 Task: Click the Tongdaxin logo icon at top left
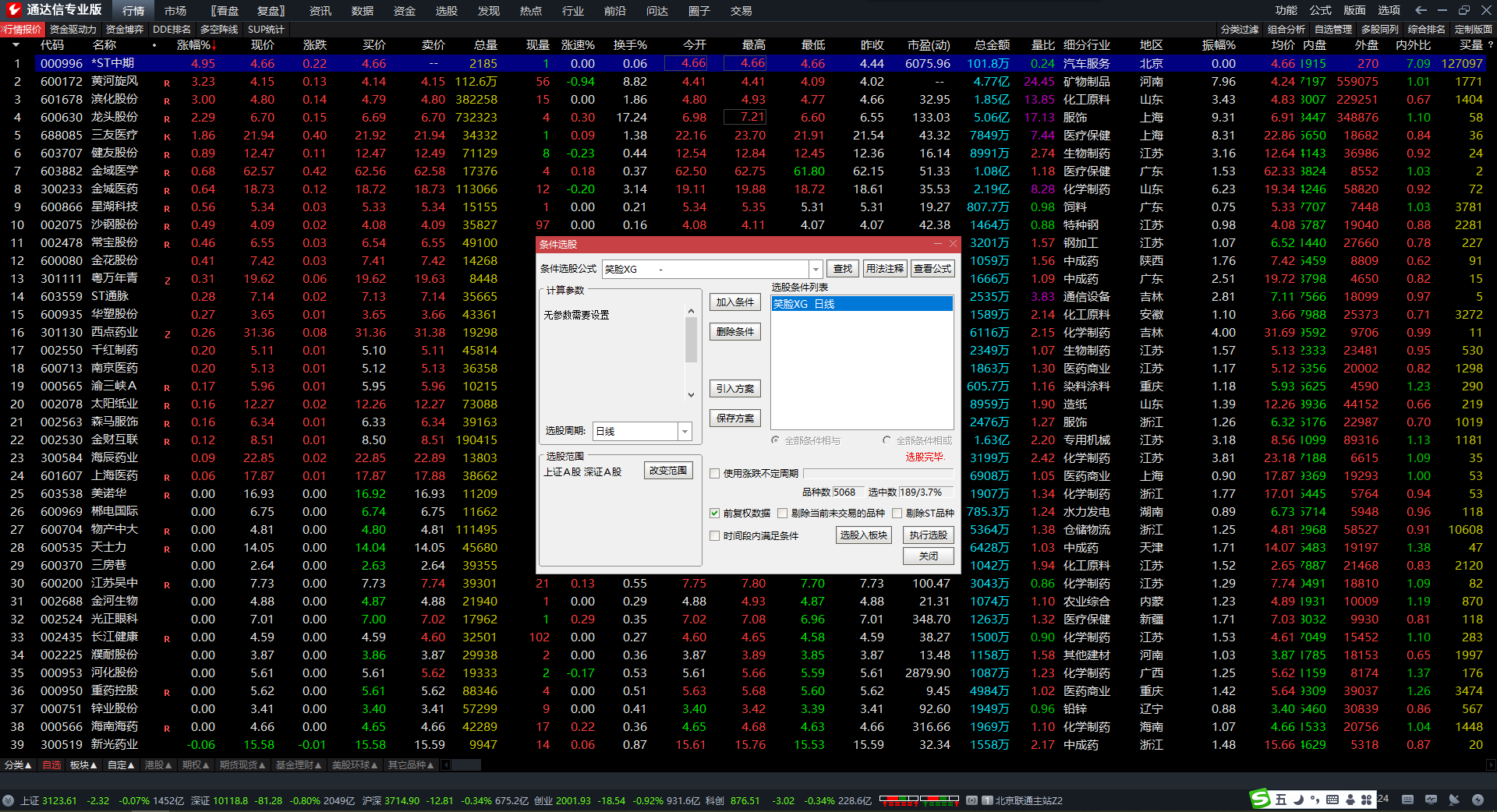pyautogui.click(x=13, y=10)
